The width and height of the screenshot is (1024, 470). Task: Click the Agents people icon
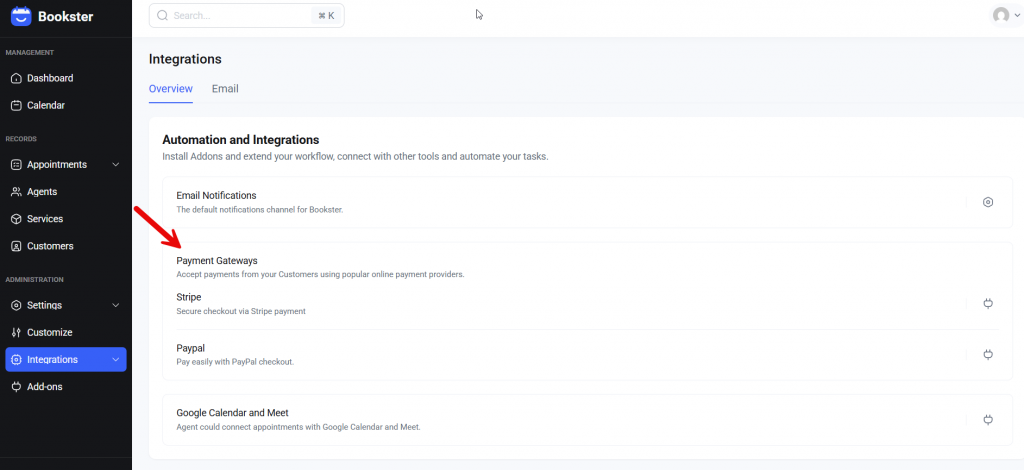coord(16,192)
